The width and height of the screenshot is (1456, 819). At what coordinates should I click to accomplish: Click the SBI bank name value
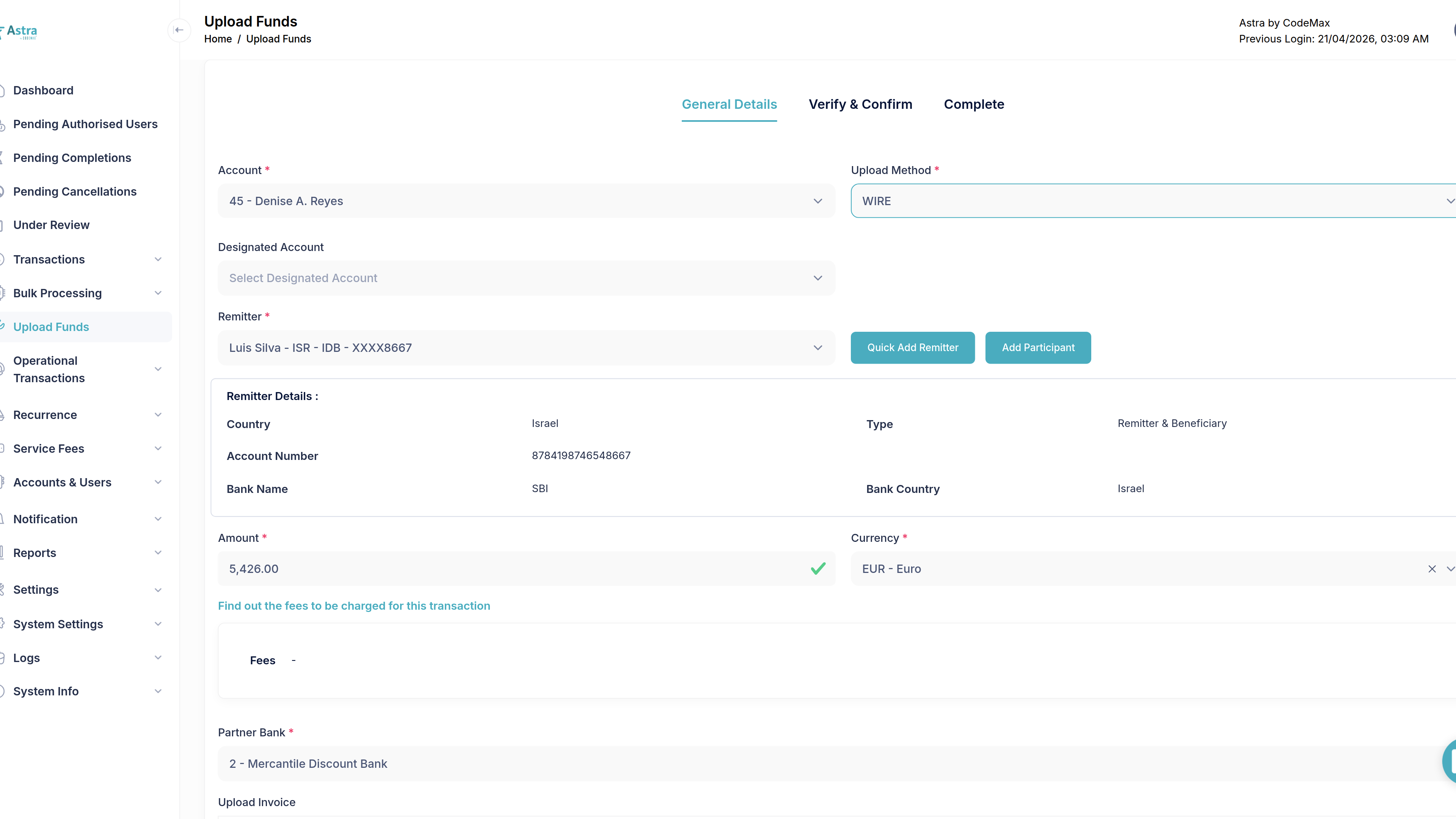point(540,488)
